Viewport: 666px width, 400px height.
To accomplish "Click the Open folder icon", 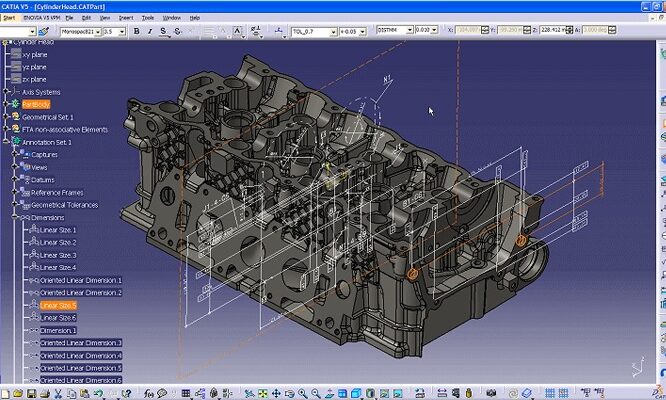I will (x=18, y=393).
